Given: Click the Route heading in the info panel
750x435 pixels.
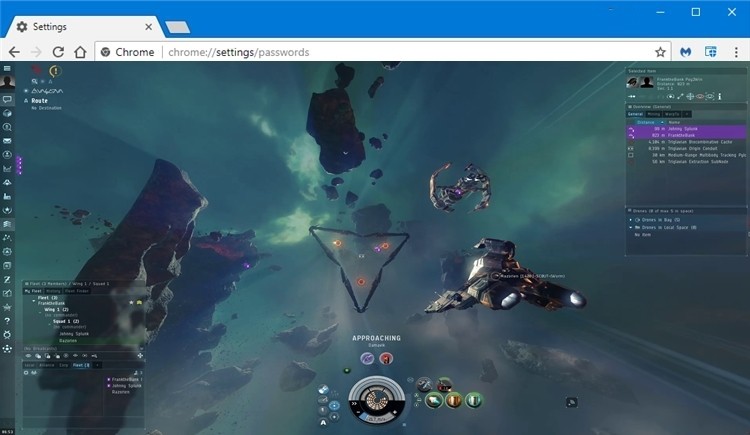Looking at the screenshot, I should click(x=39, y=101).
